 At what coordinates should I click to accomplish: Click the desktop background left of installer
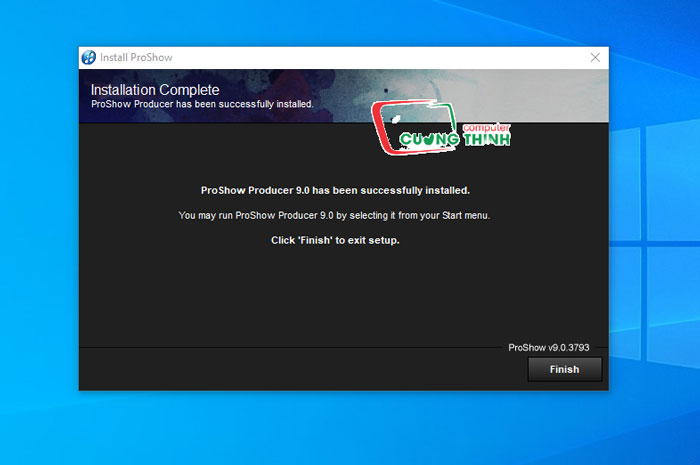[39, 223]
